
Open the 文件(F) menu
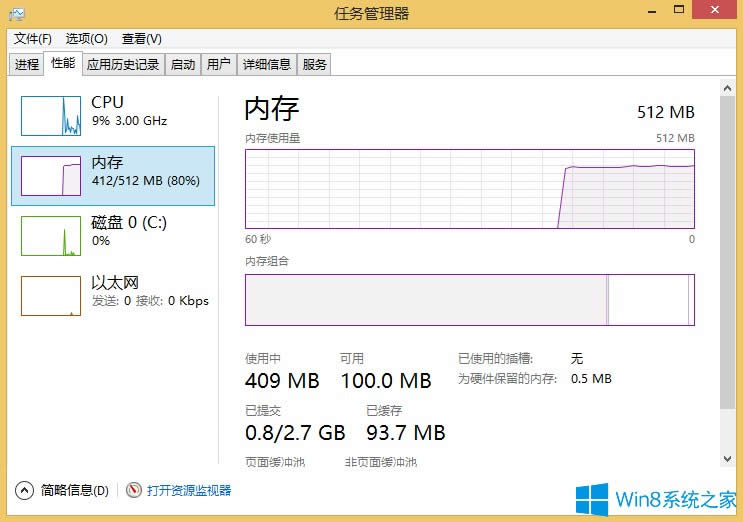pyautogui.click(x=33, y=39)
